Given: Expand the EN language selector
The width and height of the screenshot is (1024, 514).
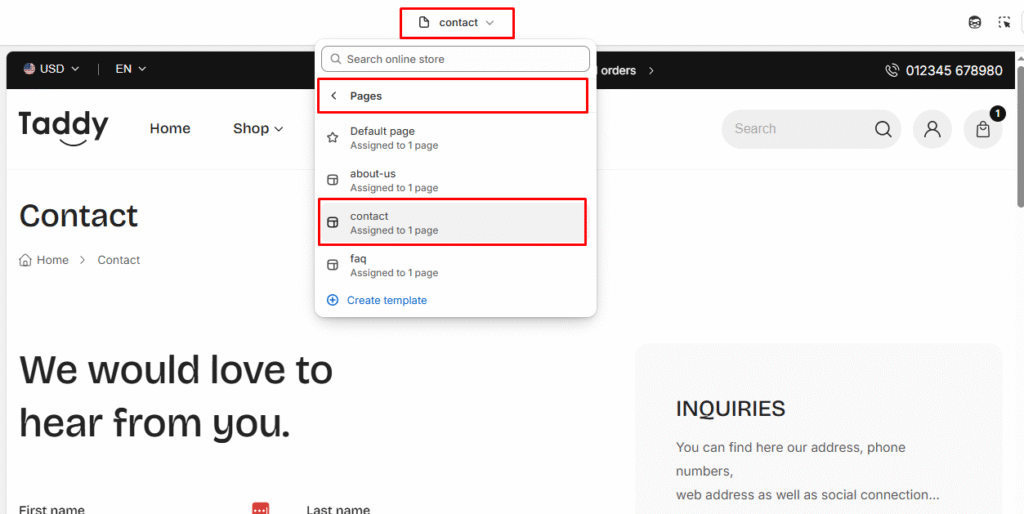Looking at the screenshot, I should (130, 69).
